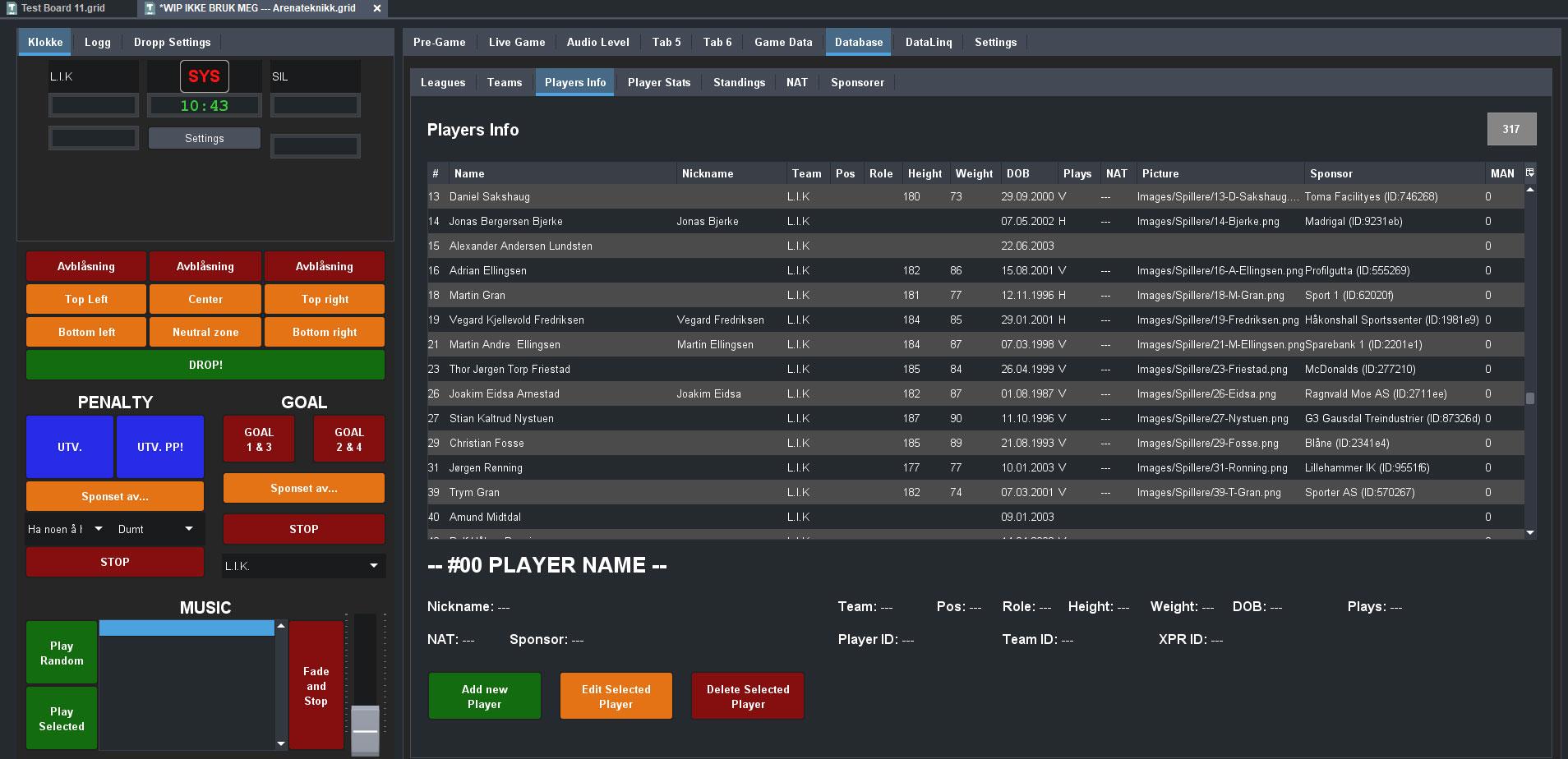Switch to the Test Board 11.grid tab
The height and width of the screenshot is (759, 1568).
[64, 8]
